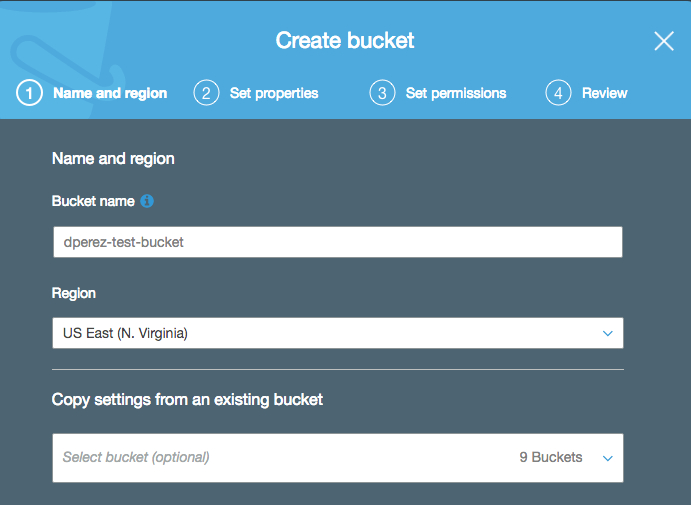Click the US East (N. Virginia) value
Viewport: 691px width, 505px height.
point(125,333)
